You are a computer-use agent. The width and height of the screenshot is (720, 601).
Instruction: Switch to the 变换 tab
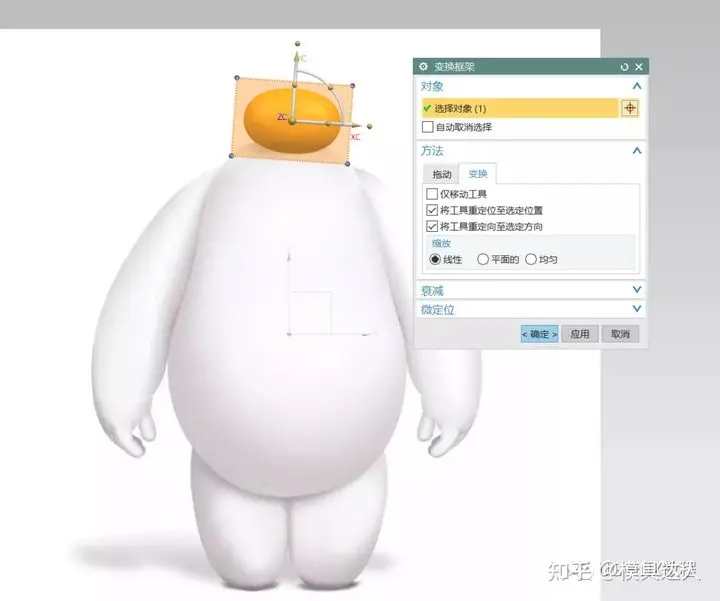[x=478, y=174]
